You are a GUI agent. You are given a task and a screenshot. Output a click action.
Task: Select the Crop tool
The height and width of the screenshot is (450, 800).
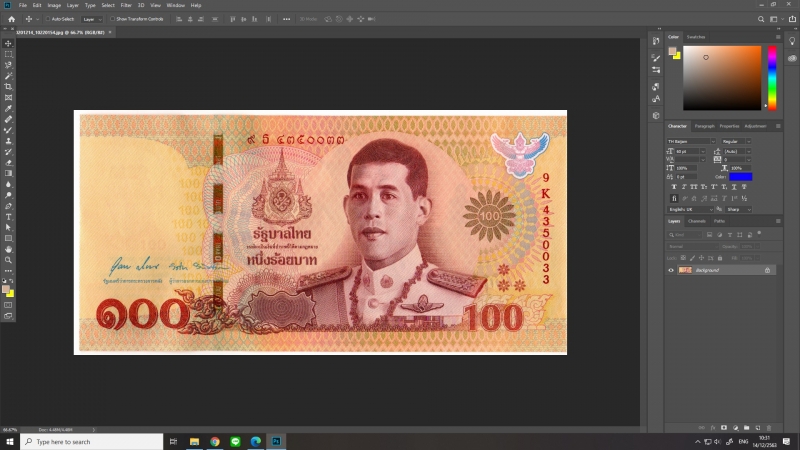click(x=8, y=87)
